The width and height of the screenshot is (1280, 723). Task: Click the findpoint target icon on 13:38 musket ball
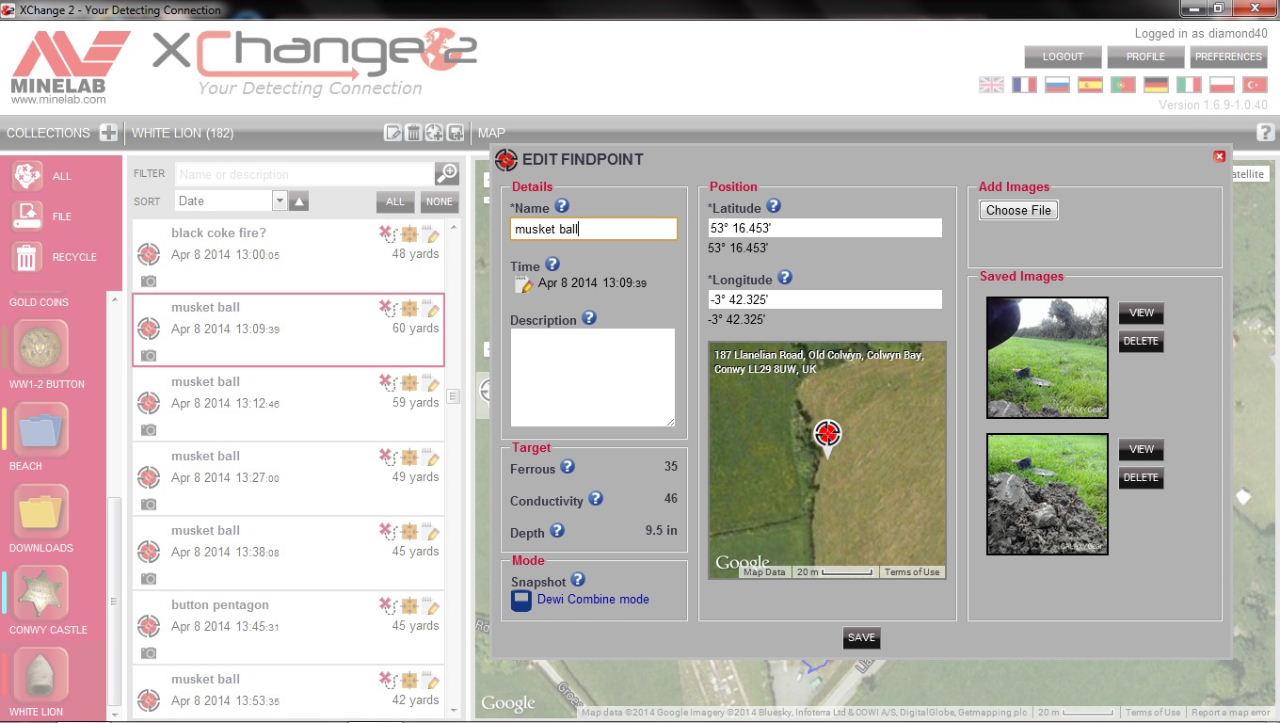click(148, 551)
